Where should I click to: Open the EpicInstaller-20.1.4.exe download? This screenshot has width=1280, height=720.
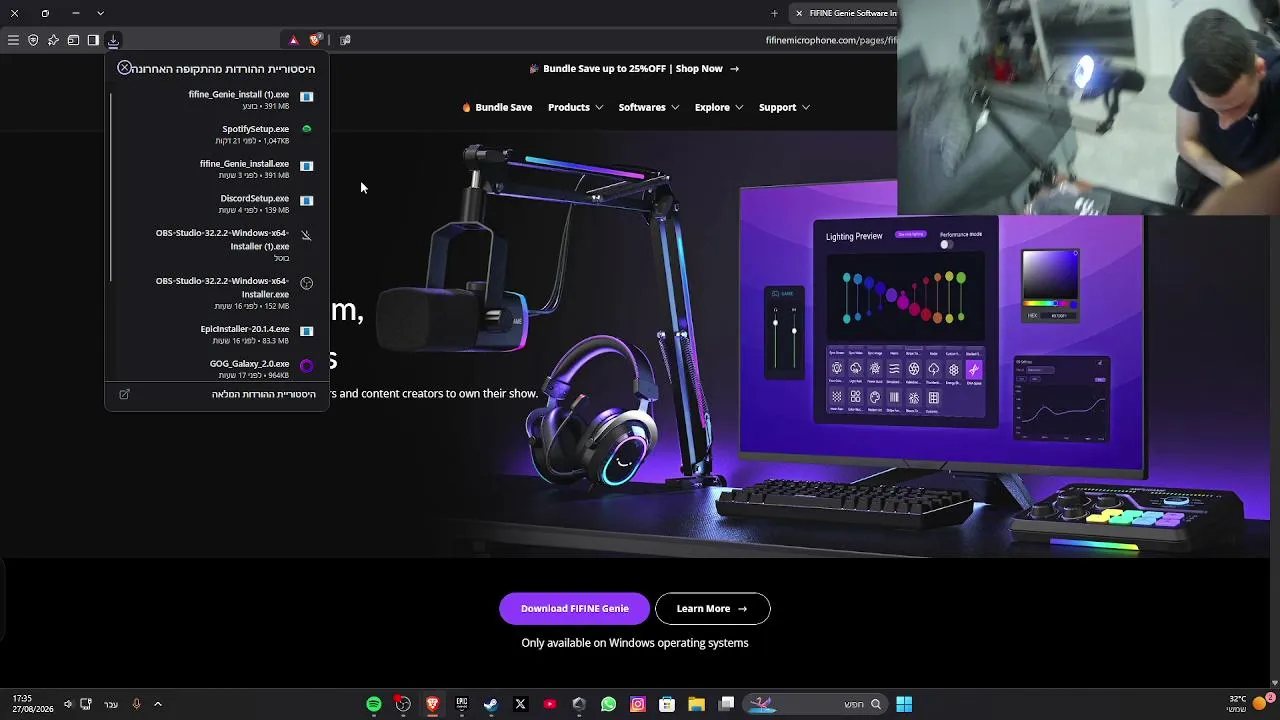218,334
